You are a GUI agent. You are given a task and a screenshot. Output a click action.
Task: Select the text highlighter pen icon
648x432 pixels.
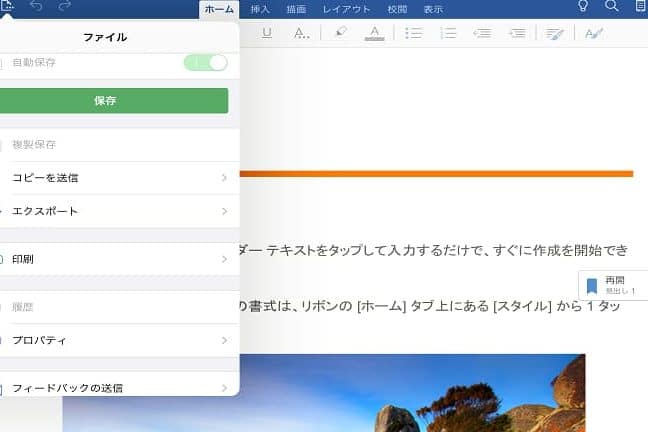(x=339, y=33)
